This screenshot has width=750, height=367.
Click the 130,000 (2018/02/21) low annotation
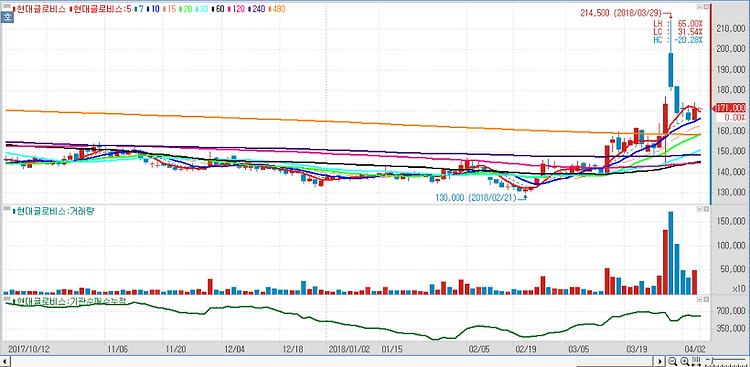tap(476, 198)
